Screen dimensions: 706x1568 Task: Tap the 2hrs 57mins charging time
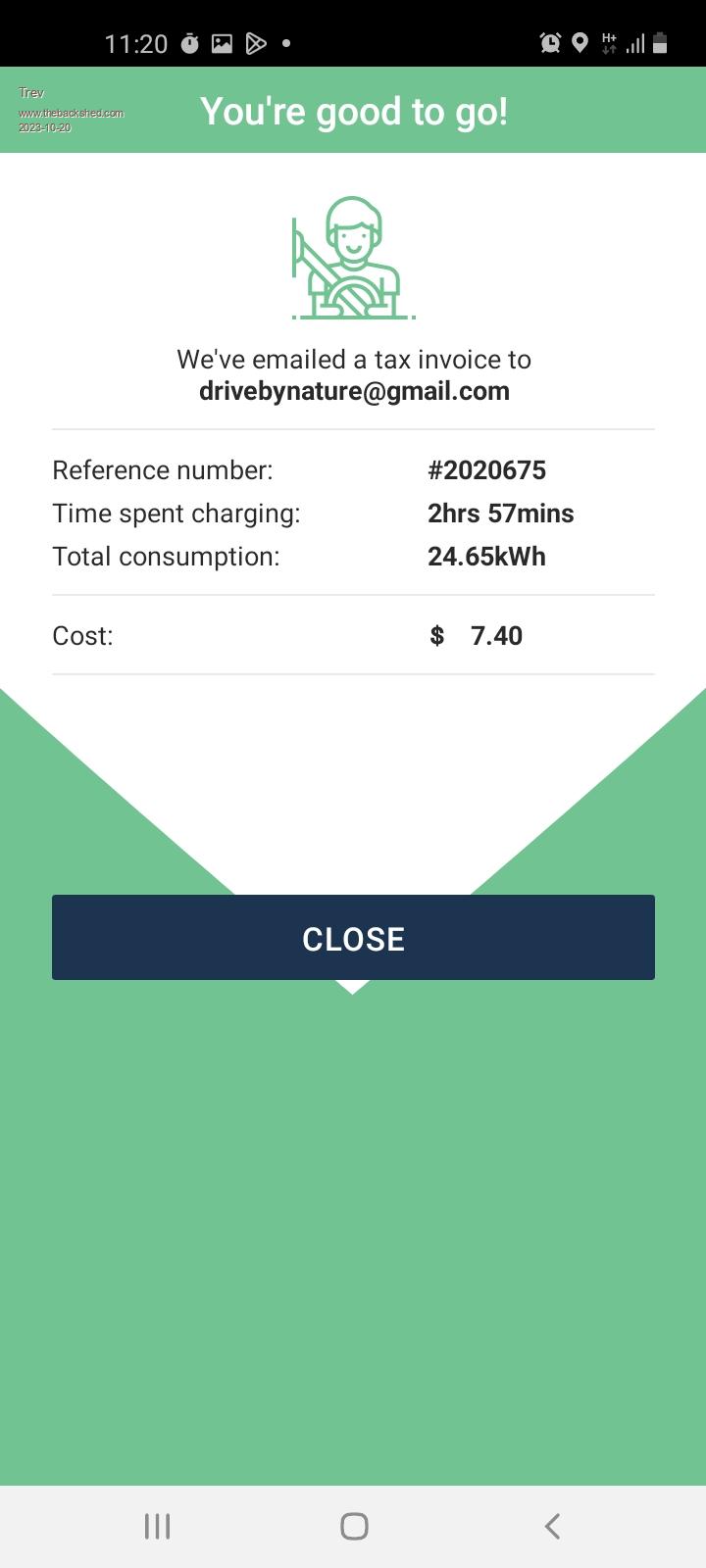pyautogui.click(x=500, y=514)
